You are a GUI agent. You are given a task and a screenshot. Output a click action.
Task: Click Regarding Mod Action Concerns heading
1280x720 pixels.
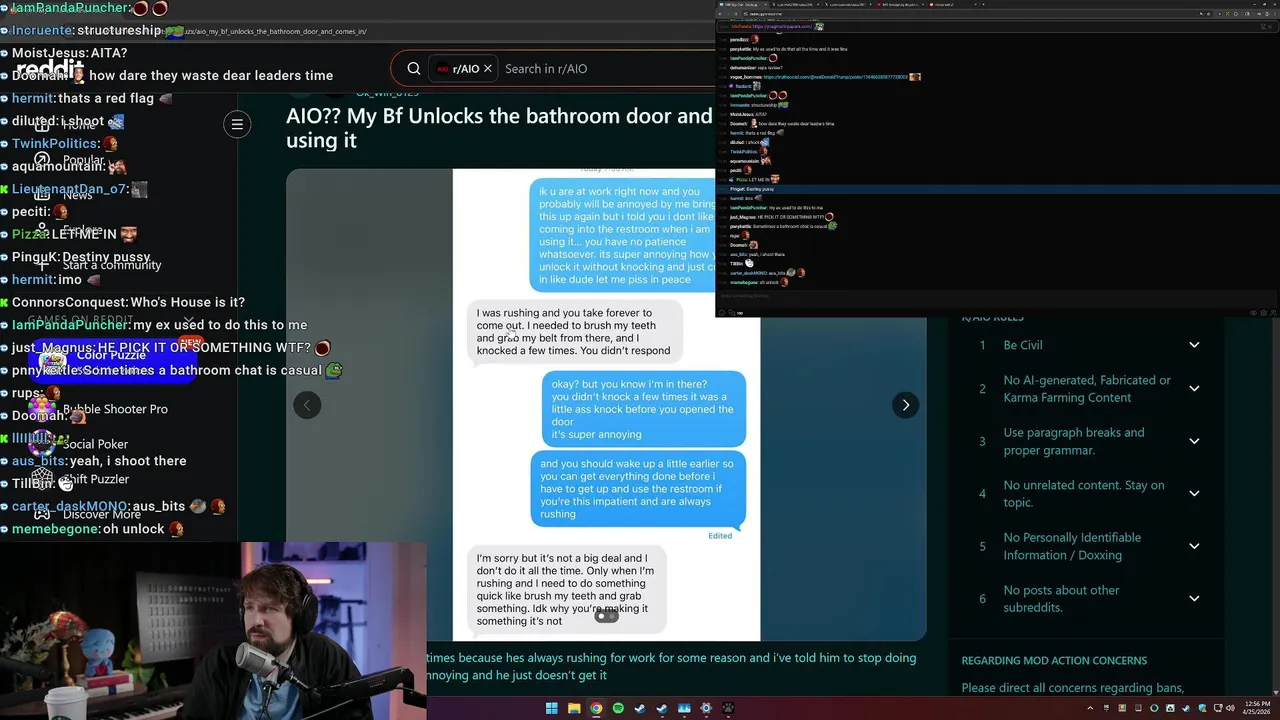click(1054, 660)
